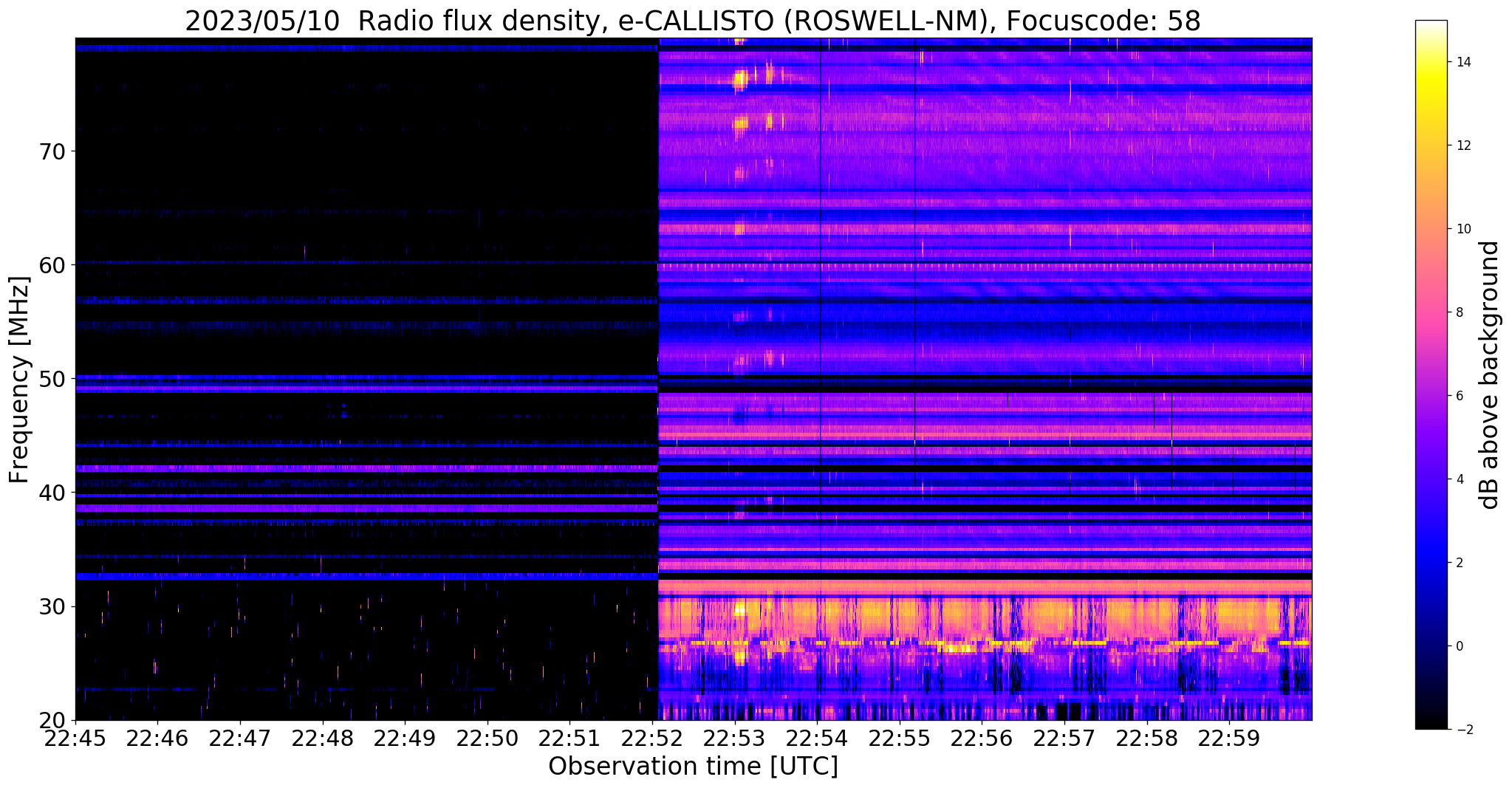Click the colorbar tick label 0
The width and height of the screenshot is (1512, 788).
[x=1459, y=646]
